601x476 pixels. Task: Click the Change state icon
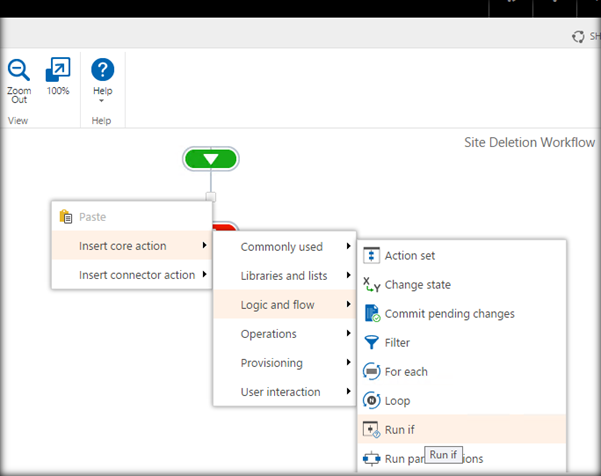371,284
